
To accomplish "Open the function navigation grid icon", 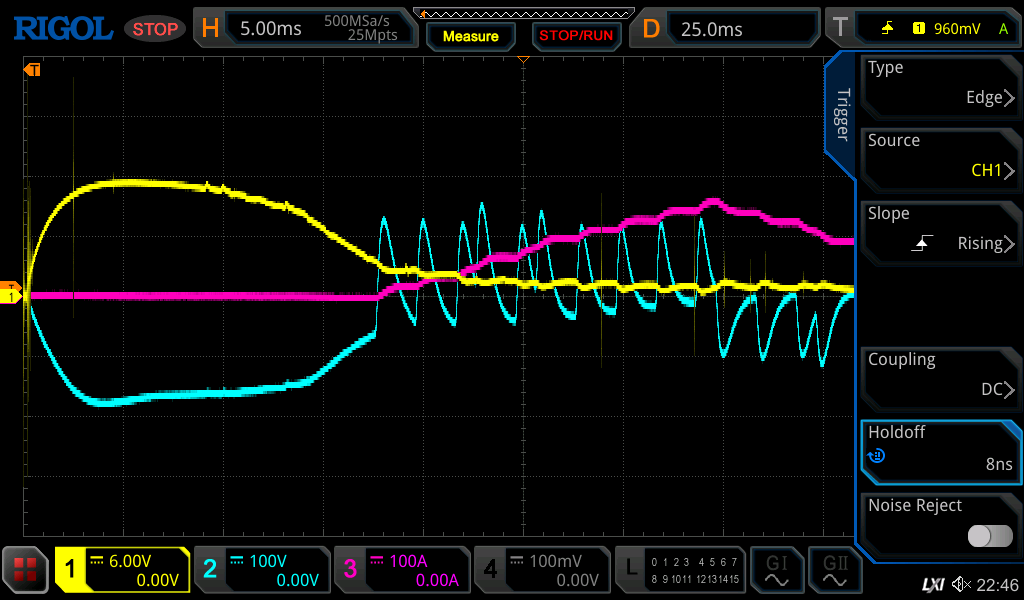I will coord(25,570).
